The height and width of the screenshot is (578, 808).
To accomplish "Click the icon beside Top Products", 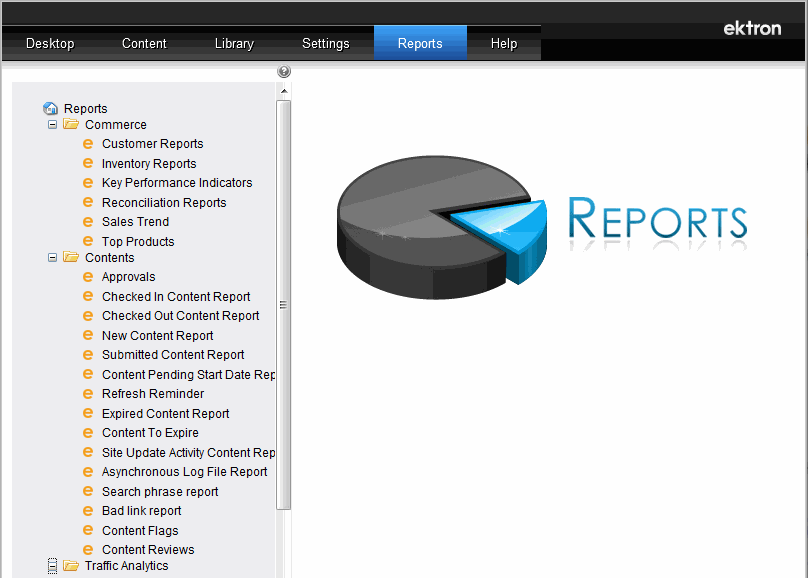I will coord(88,241).
